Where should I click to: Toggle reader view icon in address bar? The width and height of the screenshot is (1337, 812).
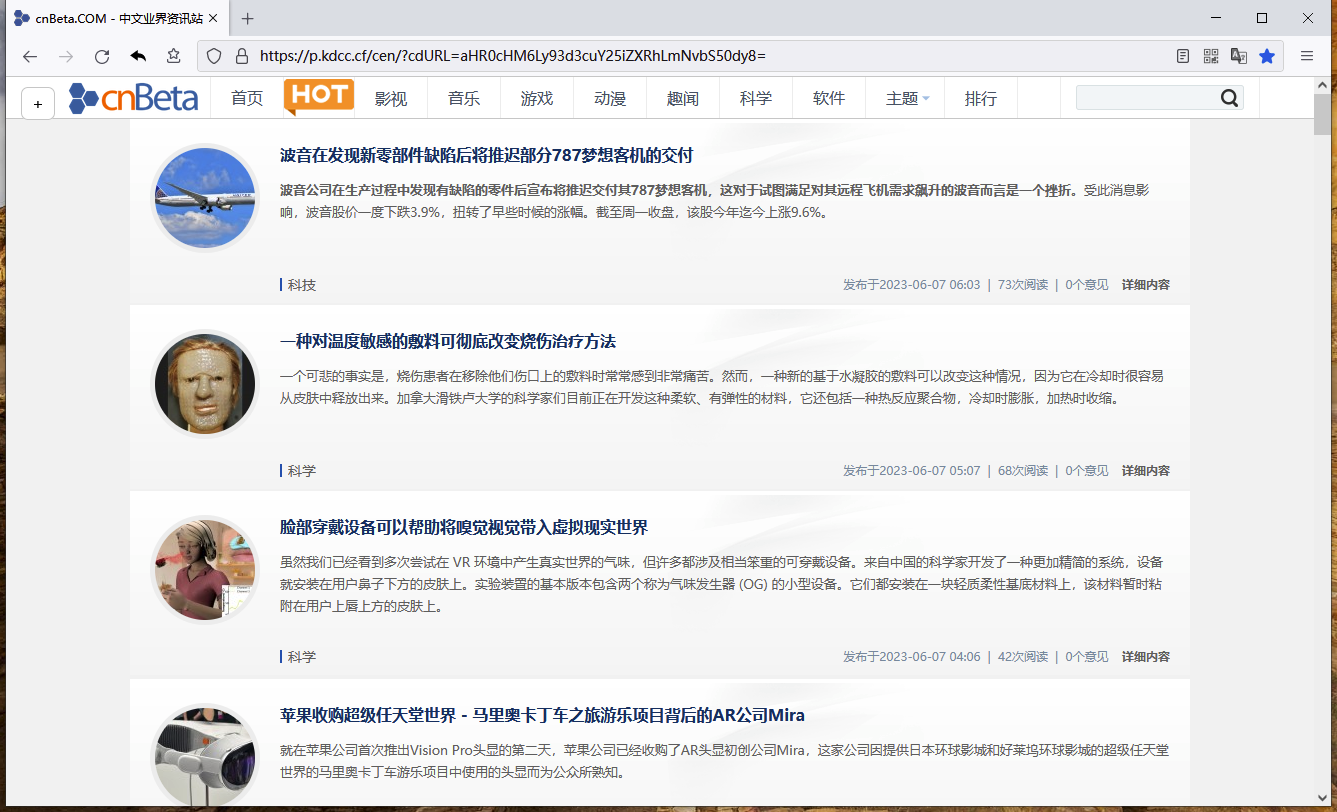1183,56
